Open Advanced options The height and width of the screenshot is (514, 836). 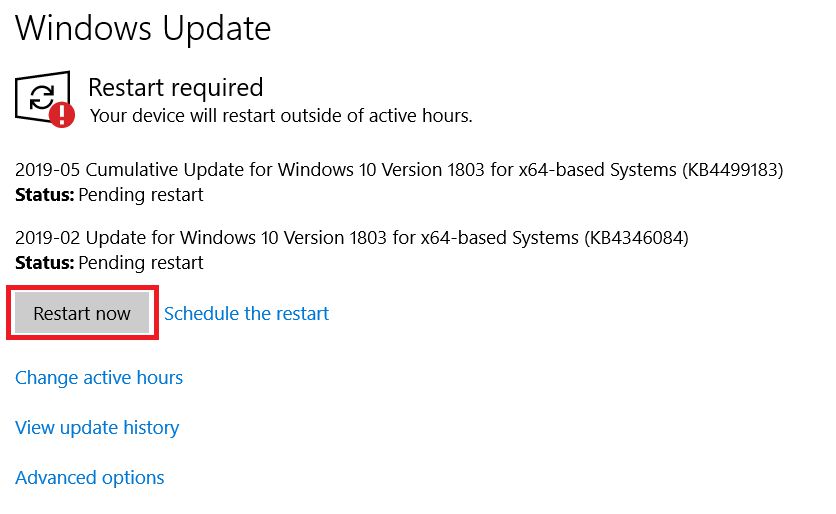90,477
